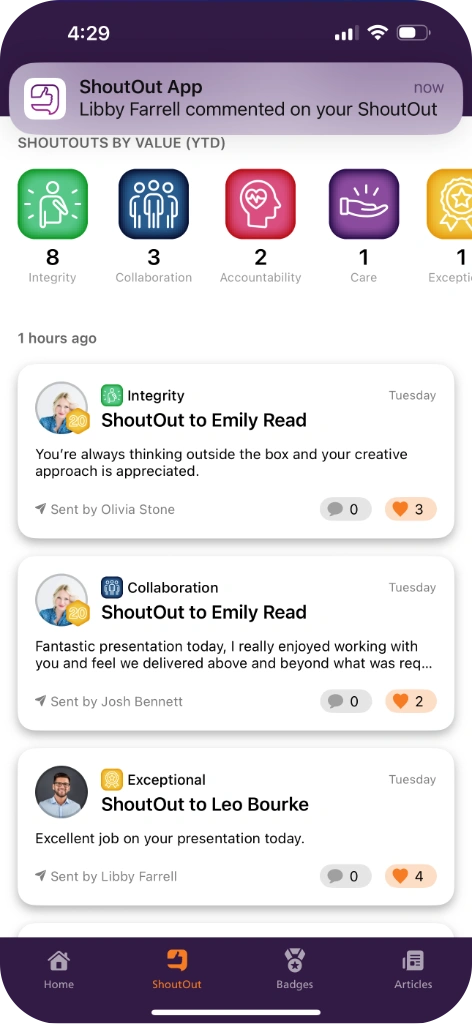Tap Emily Read's avatar on Integrity card
The image size is (472, 1024).
[x=61, y=408]
